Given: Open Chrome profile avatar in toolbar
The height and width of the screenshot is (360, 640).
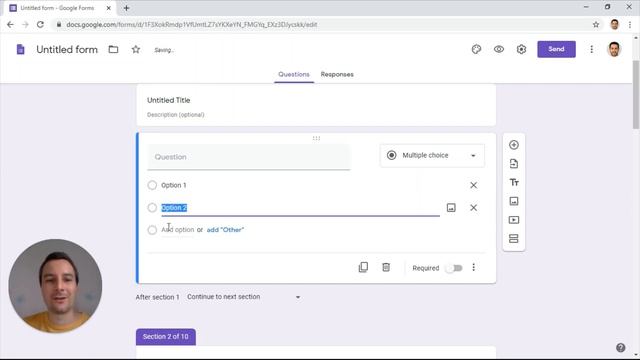Looking at the screenshot, I should coord(615,24).
